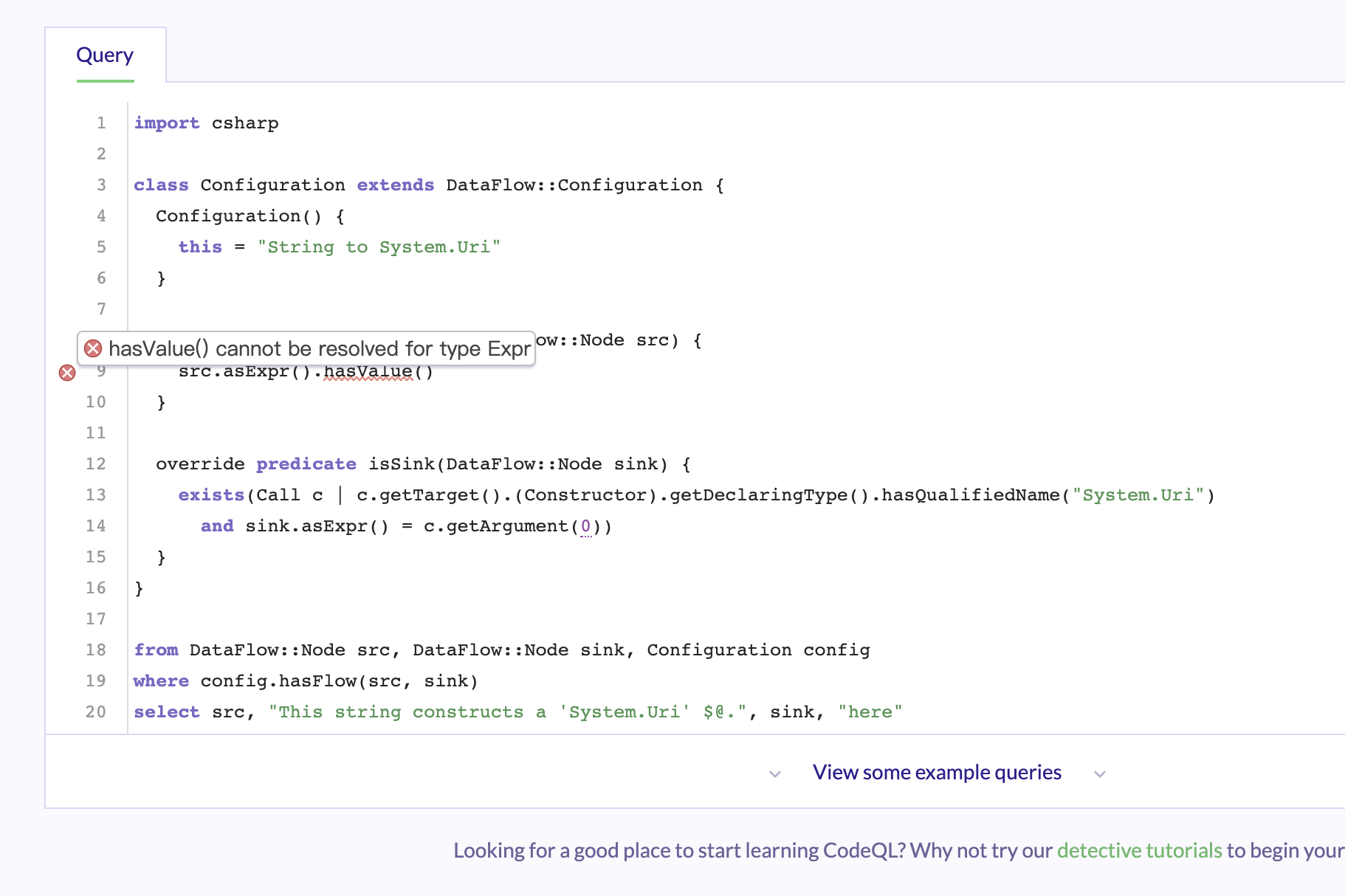The image size is (1345, 896).
Task: Click line number 9 in the gutter
Action: coord(100,371)
